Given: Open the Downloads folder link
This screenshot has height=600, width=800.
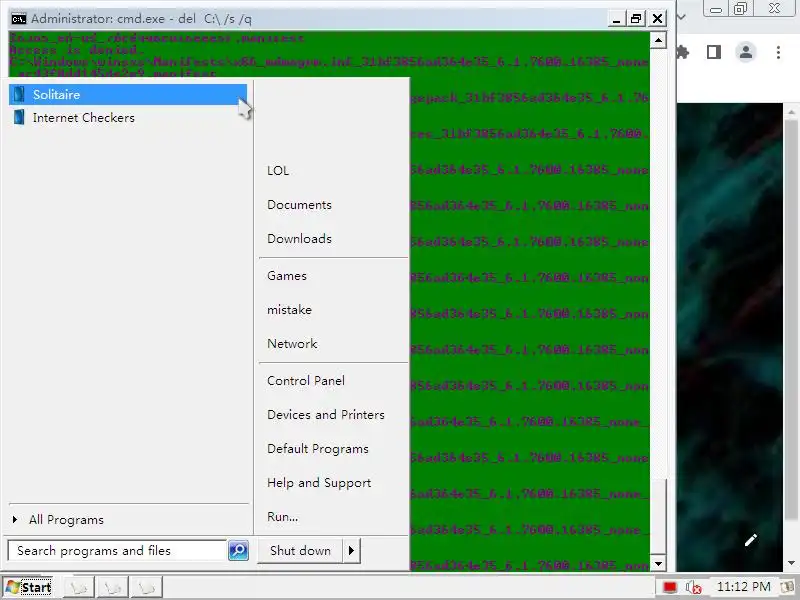Looking at the screenshot, I should click(x=299, y=239).
